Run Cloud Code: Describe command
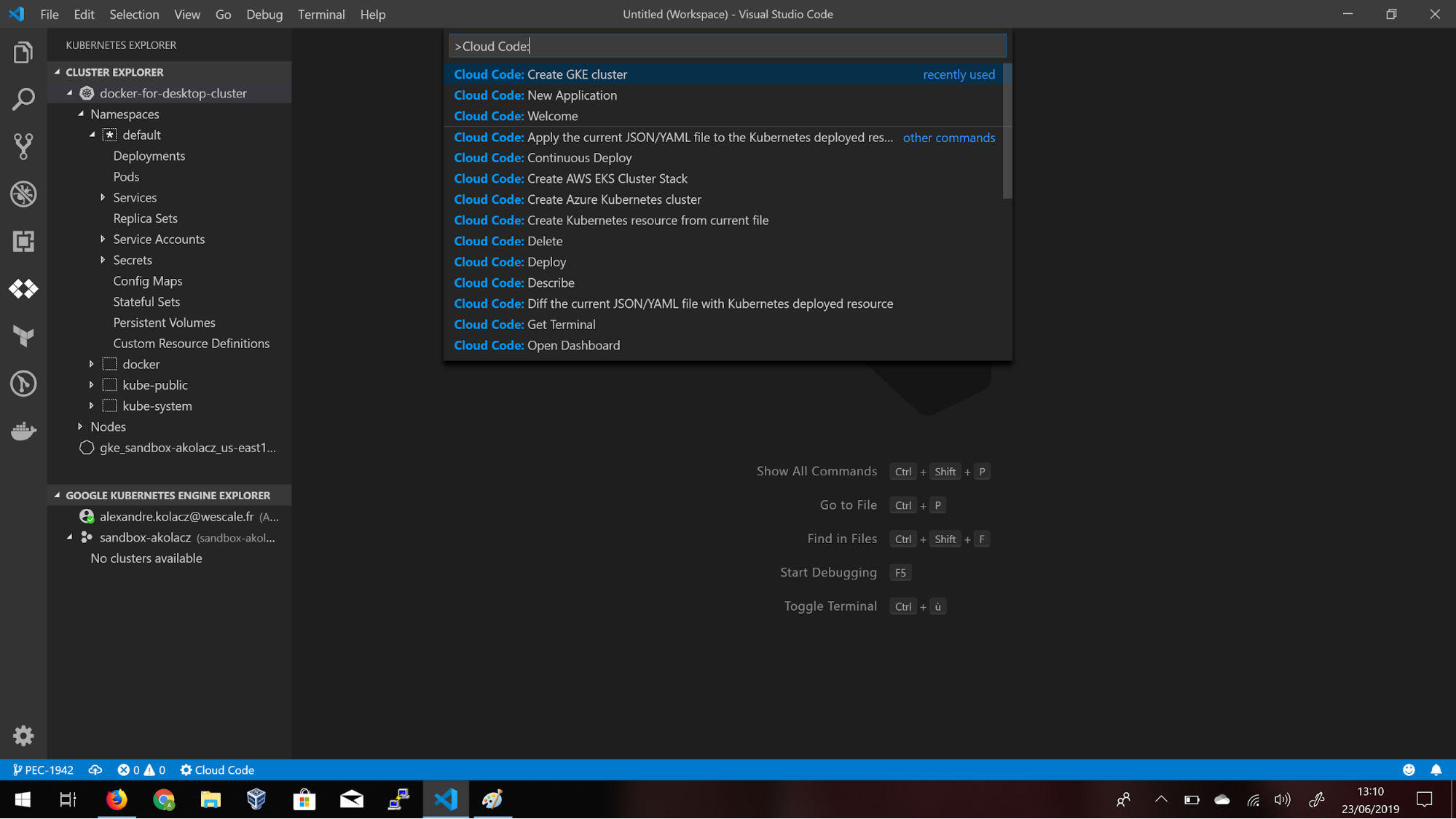 pos(723,282)
